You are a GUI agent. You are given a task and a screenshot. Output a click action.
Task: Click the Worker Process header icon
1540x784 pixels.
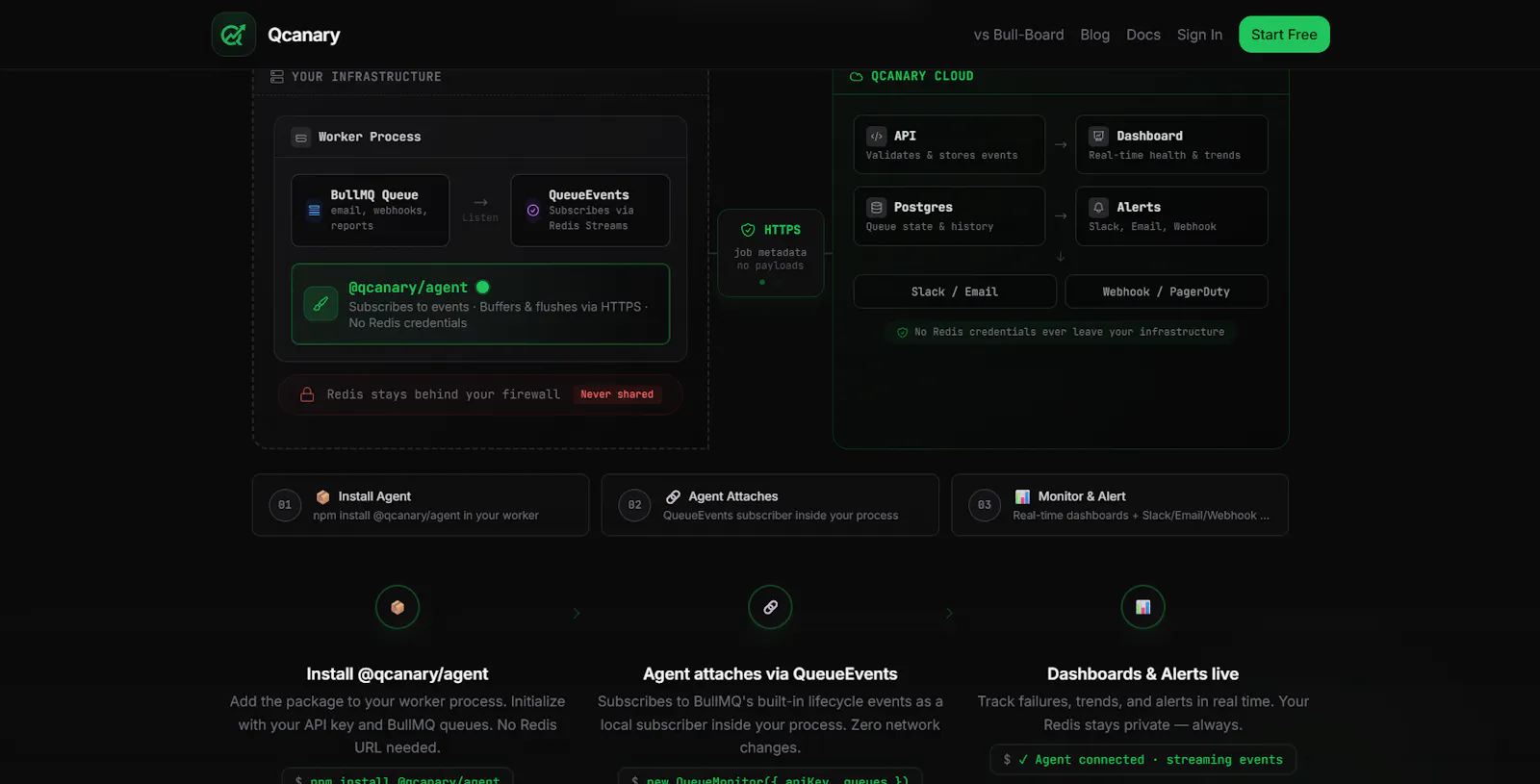(301, 138)
